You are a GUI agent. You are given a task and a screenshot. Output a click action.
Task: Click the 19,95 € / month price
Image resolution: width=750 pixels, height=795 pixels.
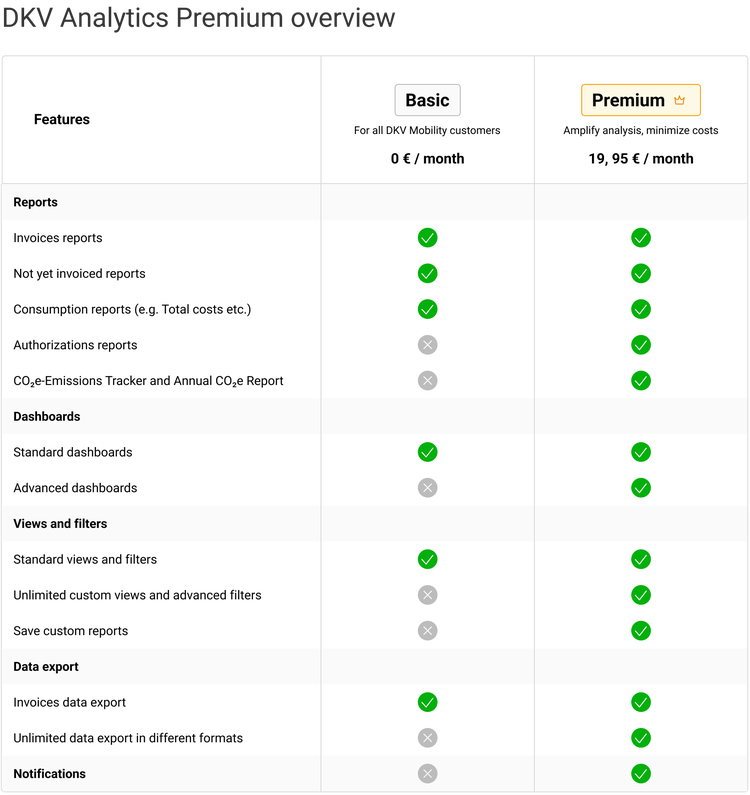coord(641,158)
